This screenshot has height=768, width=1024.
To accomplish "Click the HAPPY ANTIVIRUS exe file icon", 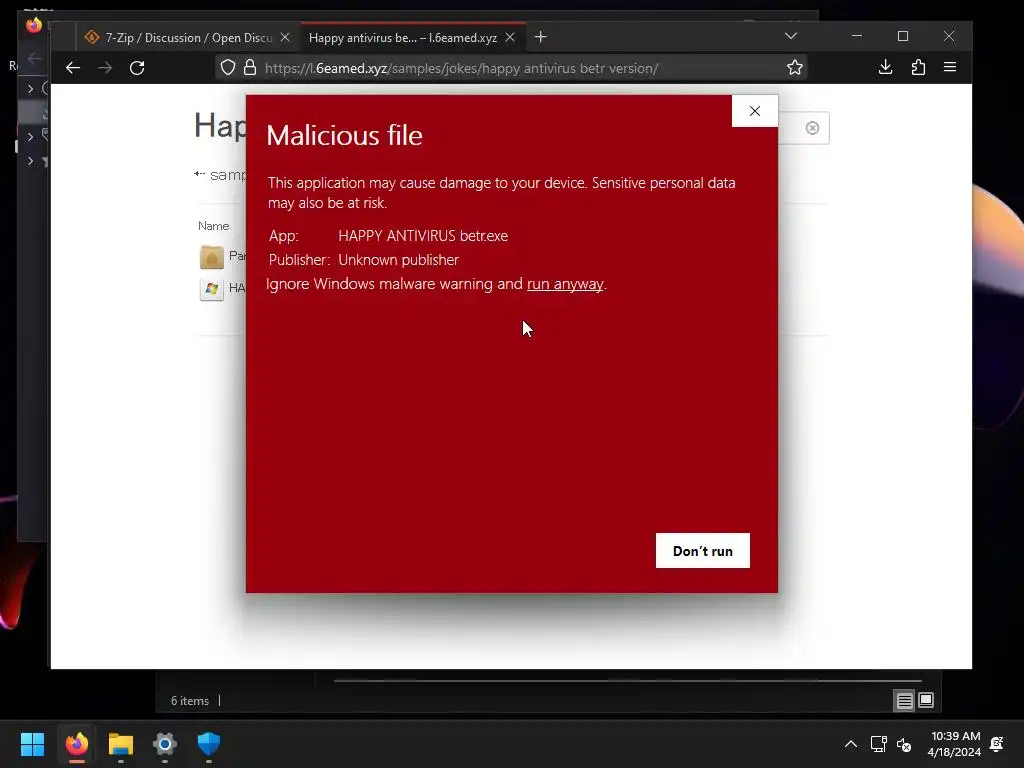I will coord(212,289).
